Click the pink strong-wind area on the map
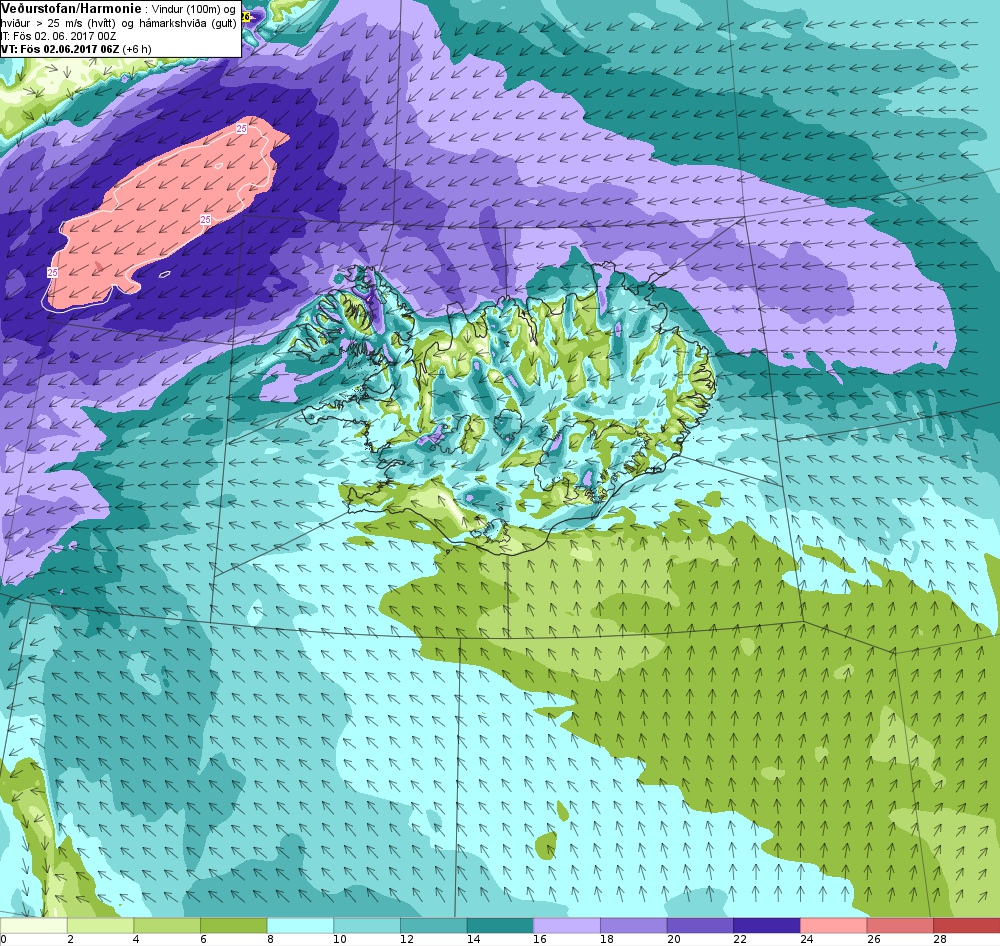Image resolution: width=1000 pixels, height=946 pixels. pos(166,211)
